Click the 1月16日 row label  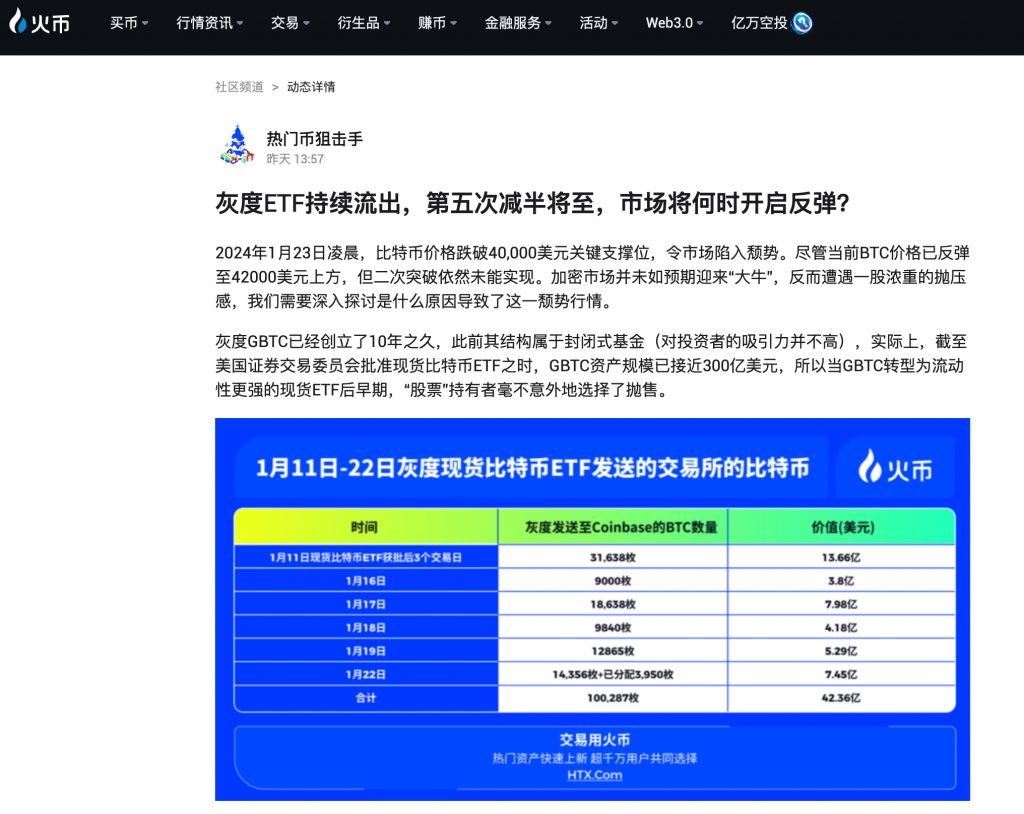(x=366, y=581)
